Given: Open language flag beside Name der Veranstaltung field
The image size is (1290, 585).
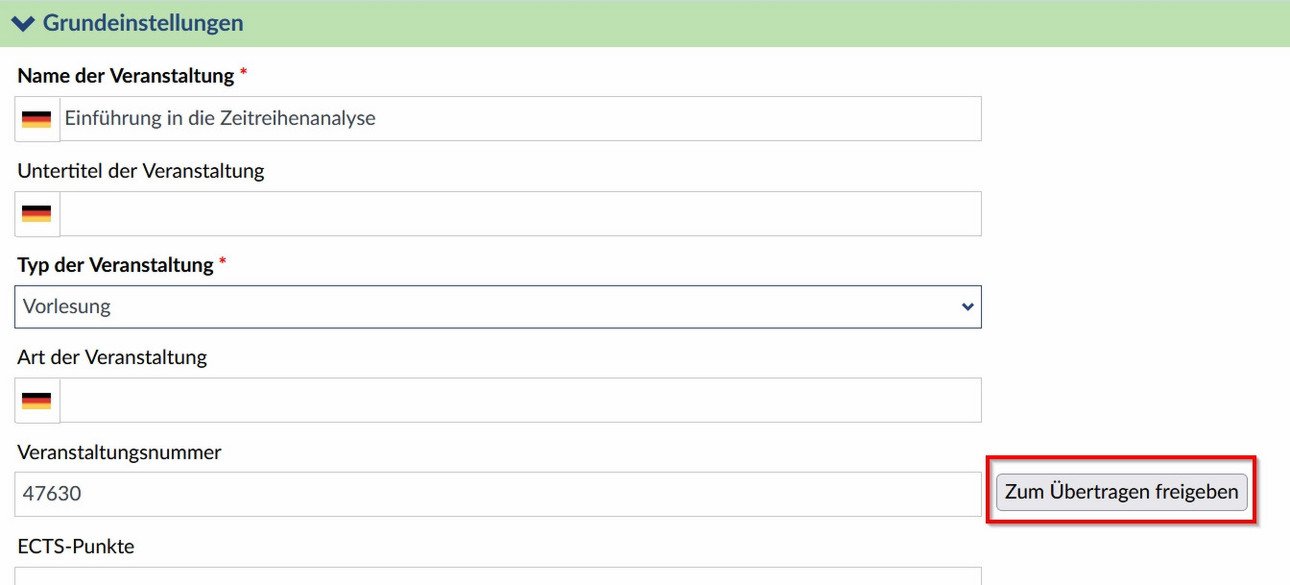Looking at the screenshot, I should (x=37, y=119).
